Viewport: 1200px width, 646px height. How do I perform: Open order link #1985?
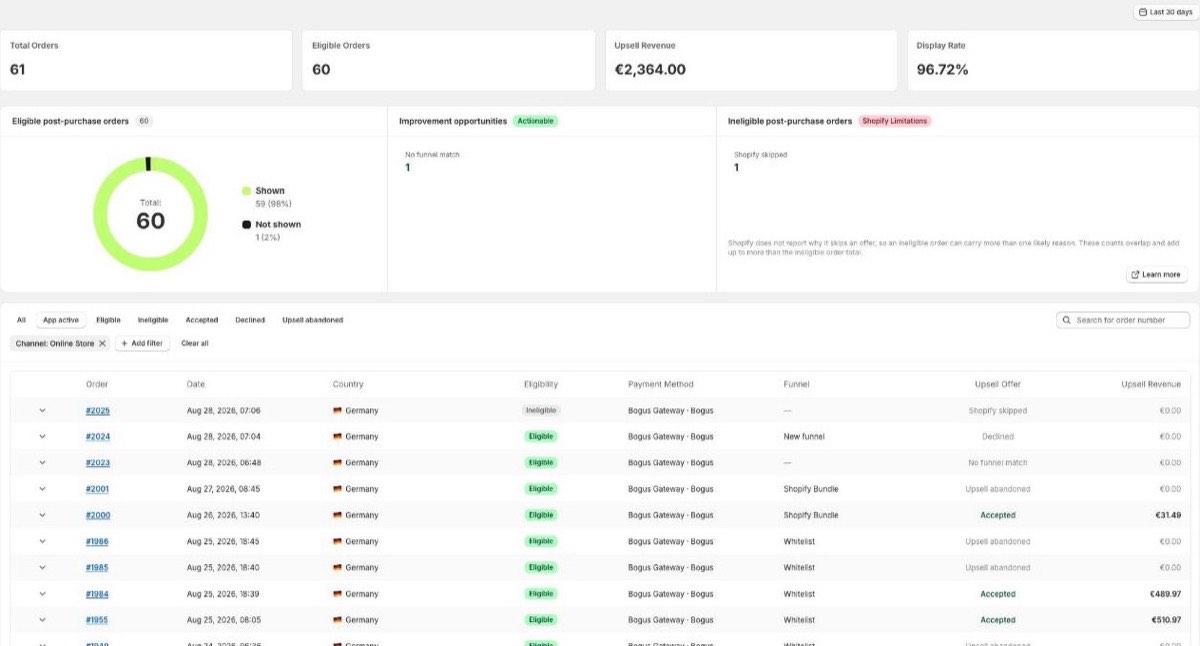pyautogui.click(x=97, y=567)
